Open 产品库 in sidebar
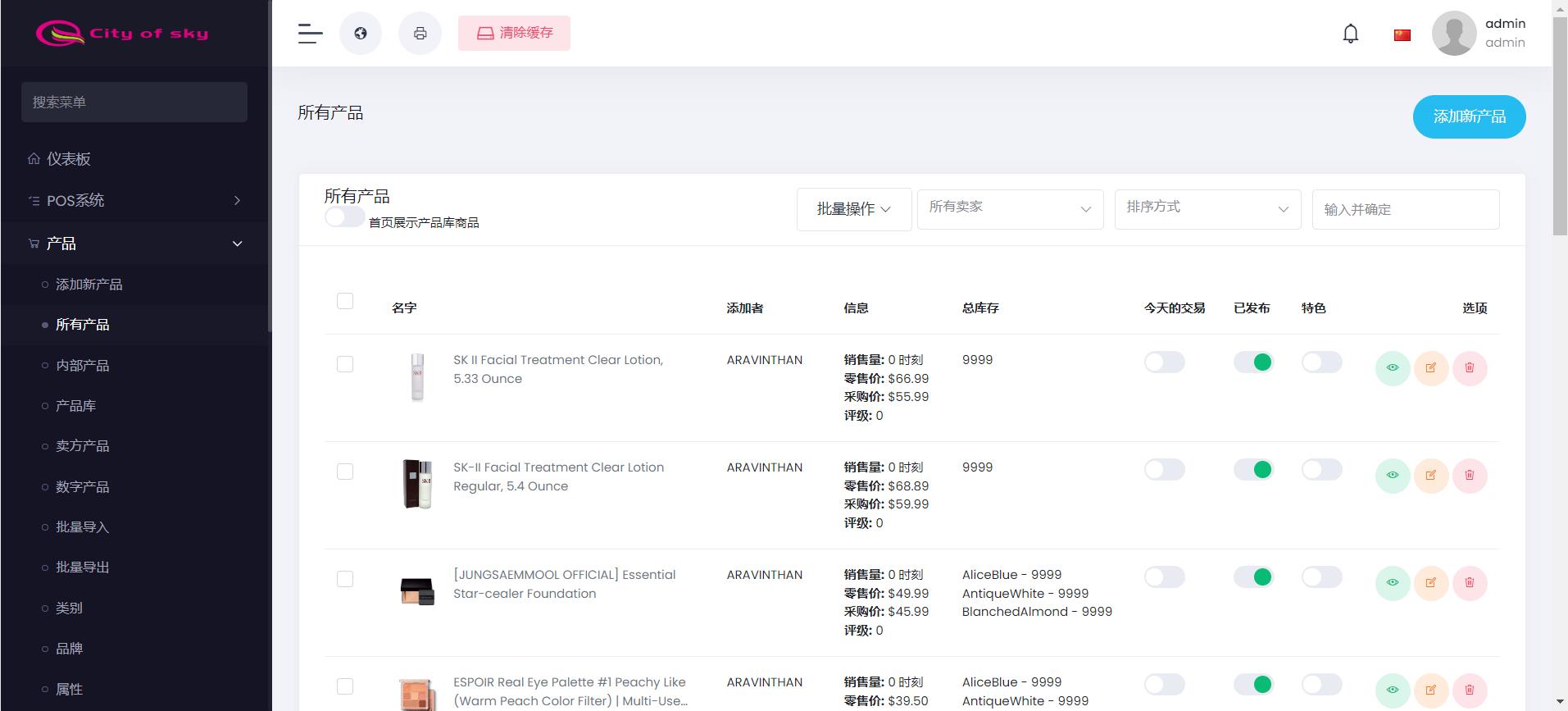 coord(75,406)
